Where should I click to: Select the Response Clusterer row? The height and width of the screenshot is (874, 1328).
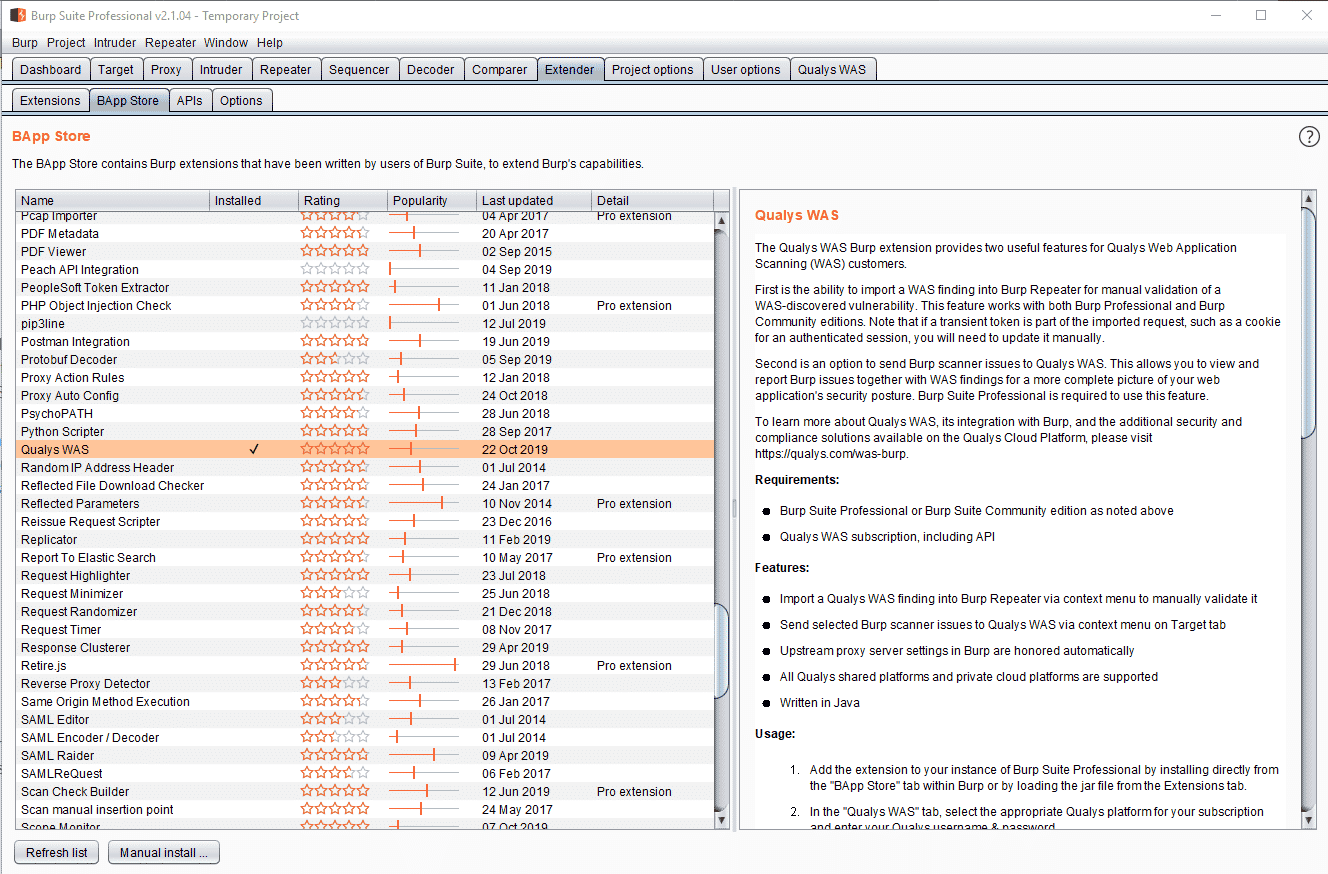[x=365, y=648]
